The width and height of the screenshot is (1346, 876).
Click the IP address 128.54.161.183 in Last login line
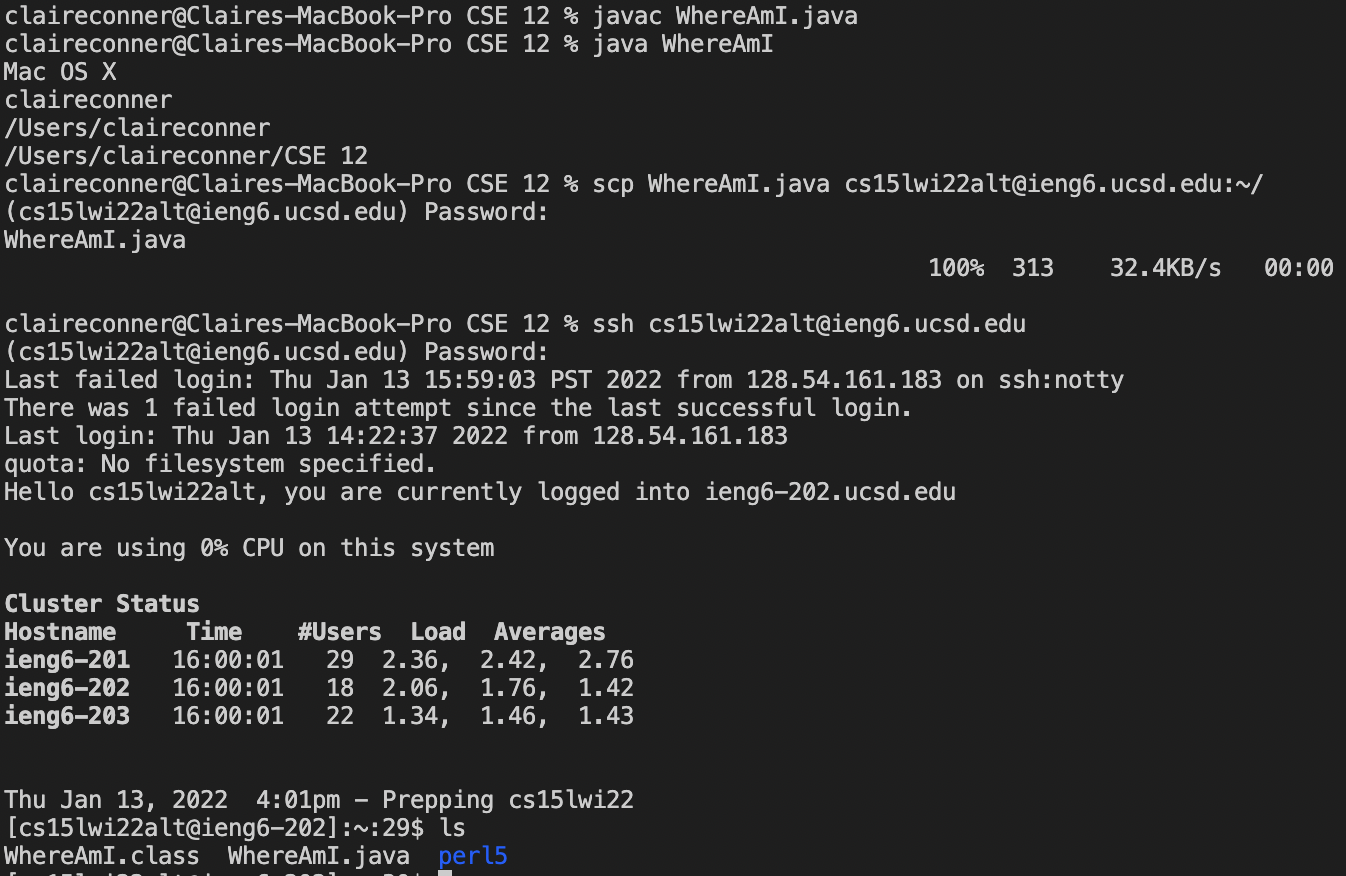point(690,436)
